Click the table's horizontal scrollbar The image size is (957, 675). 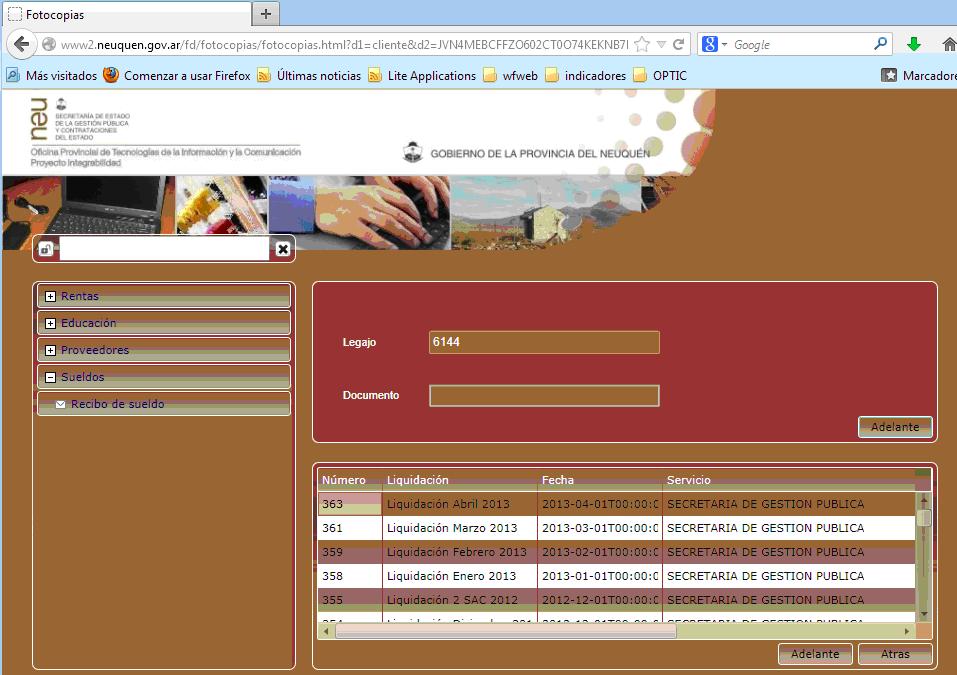[505, 631]
